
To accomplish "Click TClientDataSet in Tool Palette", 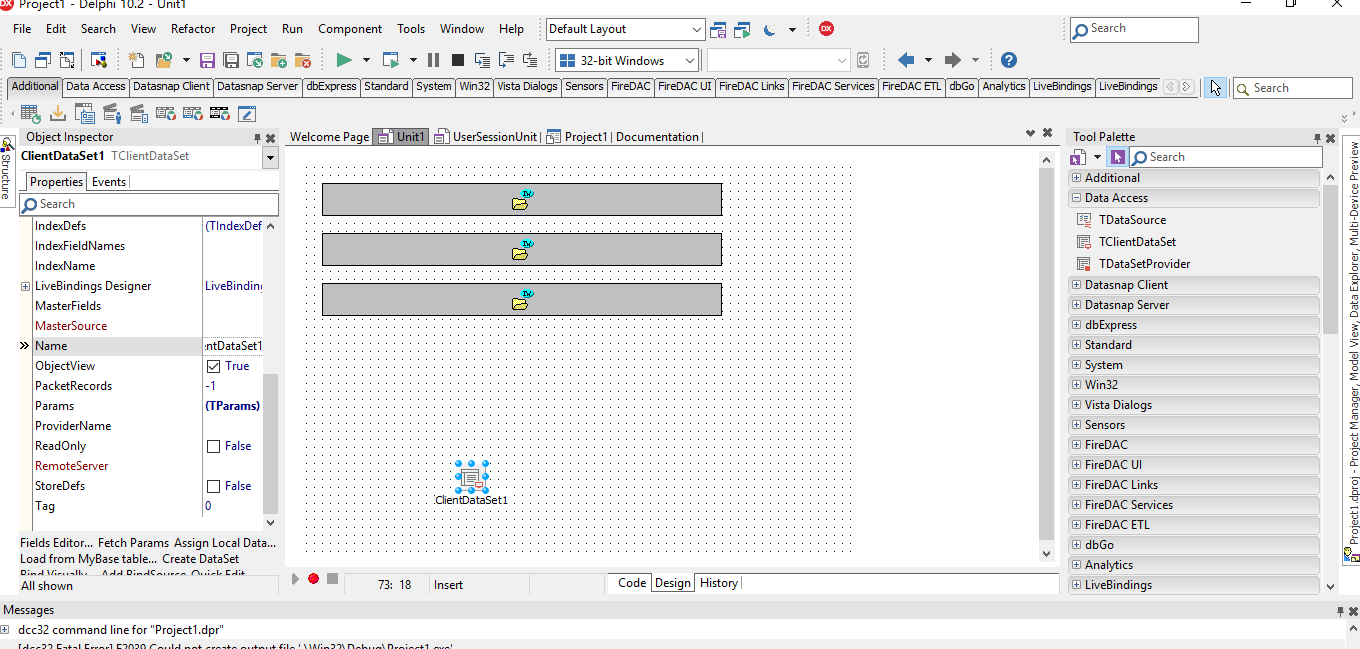I will tap(1137, 242).
